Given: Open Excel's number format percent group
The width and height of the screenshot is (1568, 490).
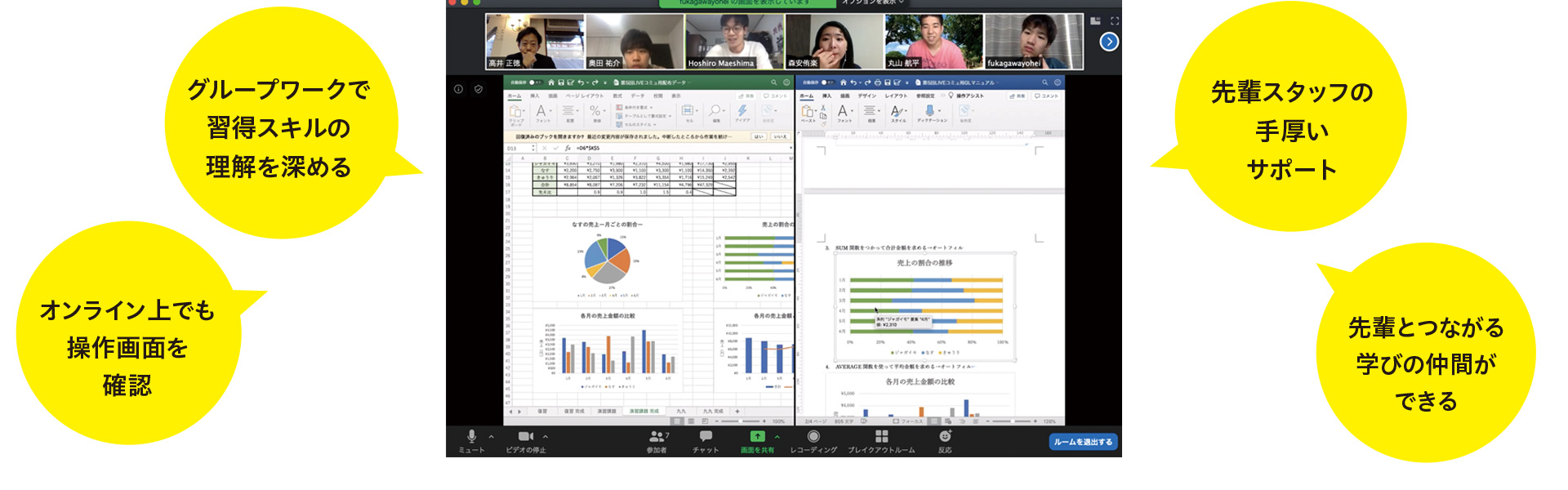Looking at the screenshot, I should 597,114.
